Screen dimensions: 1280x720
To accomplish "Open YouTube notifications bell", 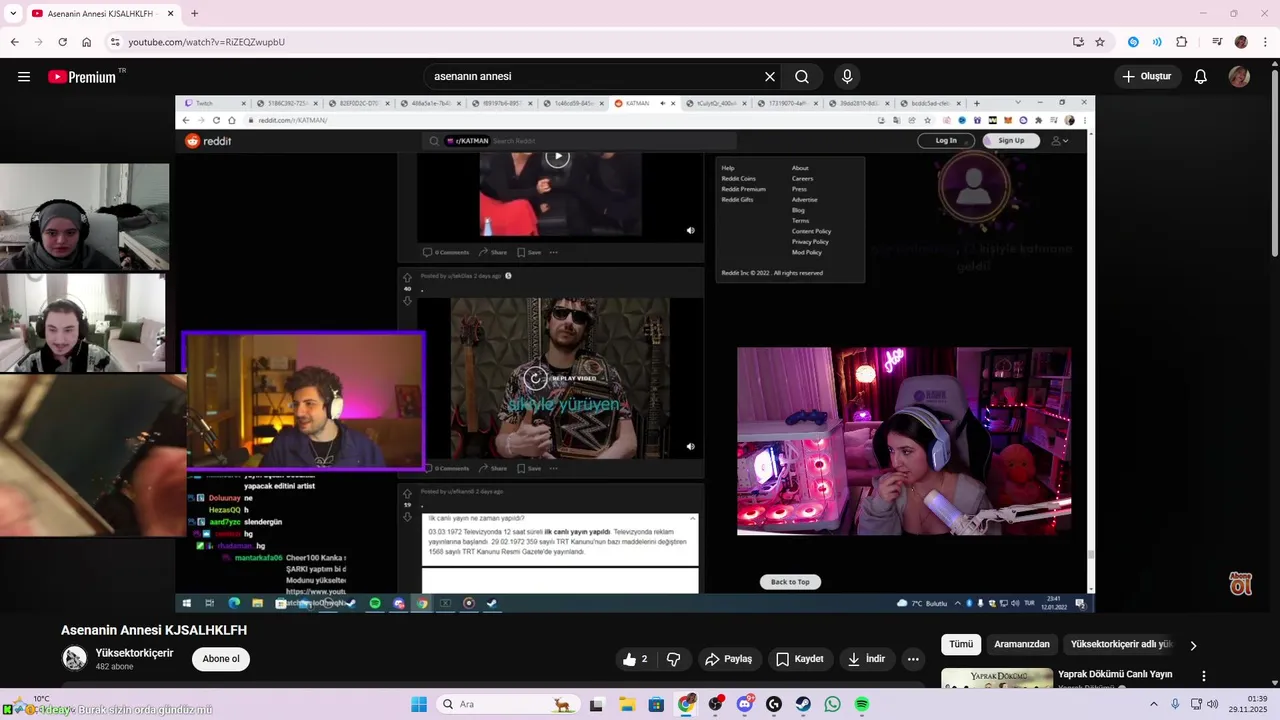I will pos(1201,77).
